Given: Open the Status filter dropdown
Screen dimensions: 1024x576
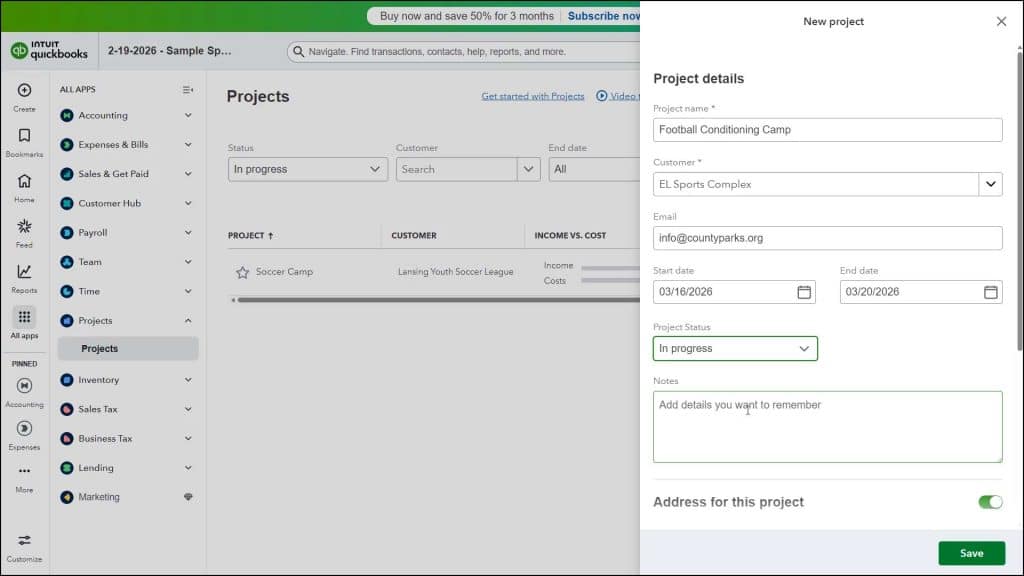Looking at the screenshot, I should pyautogui.click(x=307, y=169).
